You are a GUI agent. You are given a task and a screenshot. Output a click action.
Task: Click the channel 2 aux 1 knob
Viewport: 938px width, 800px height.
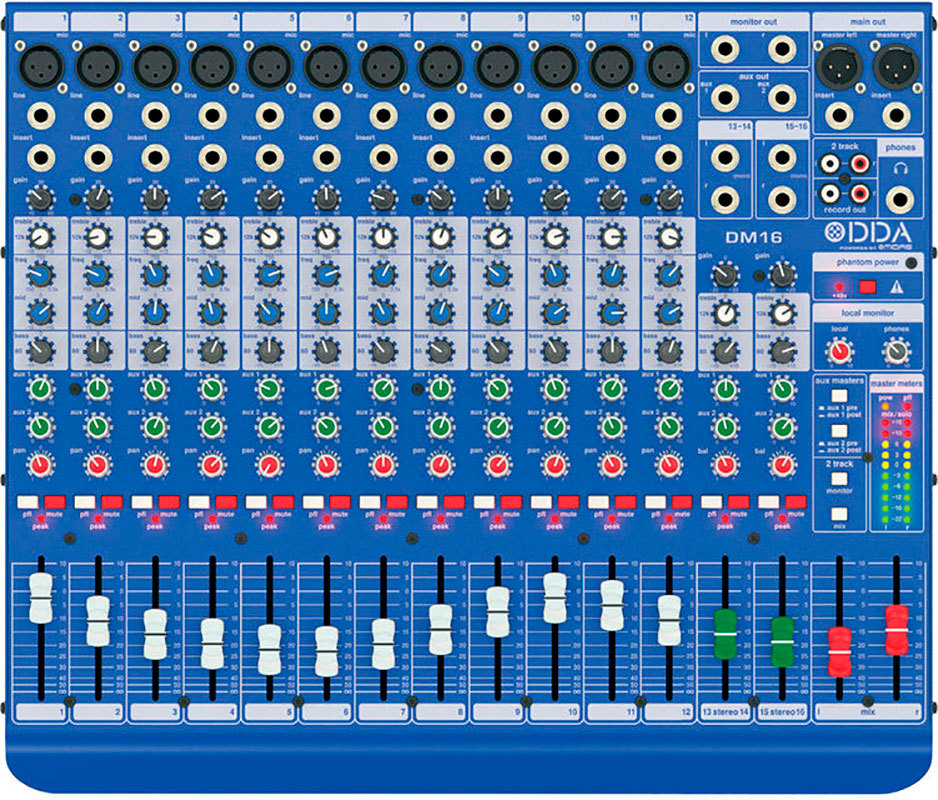click(97, 388)
